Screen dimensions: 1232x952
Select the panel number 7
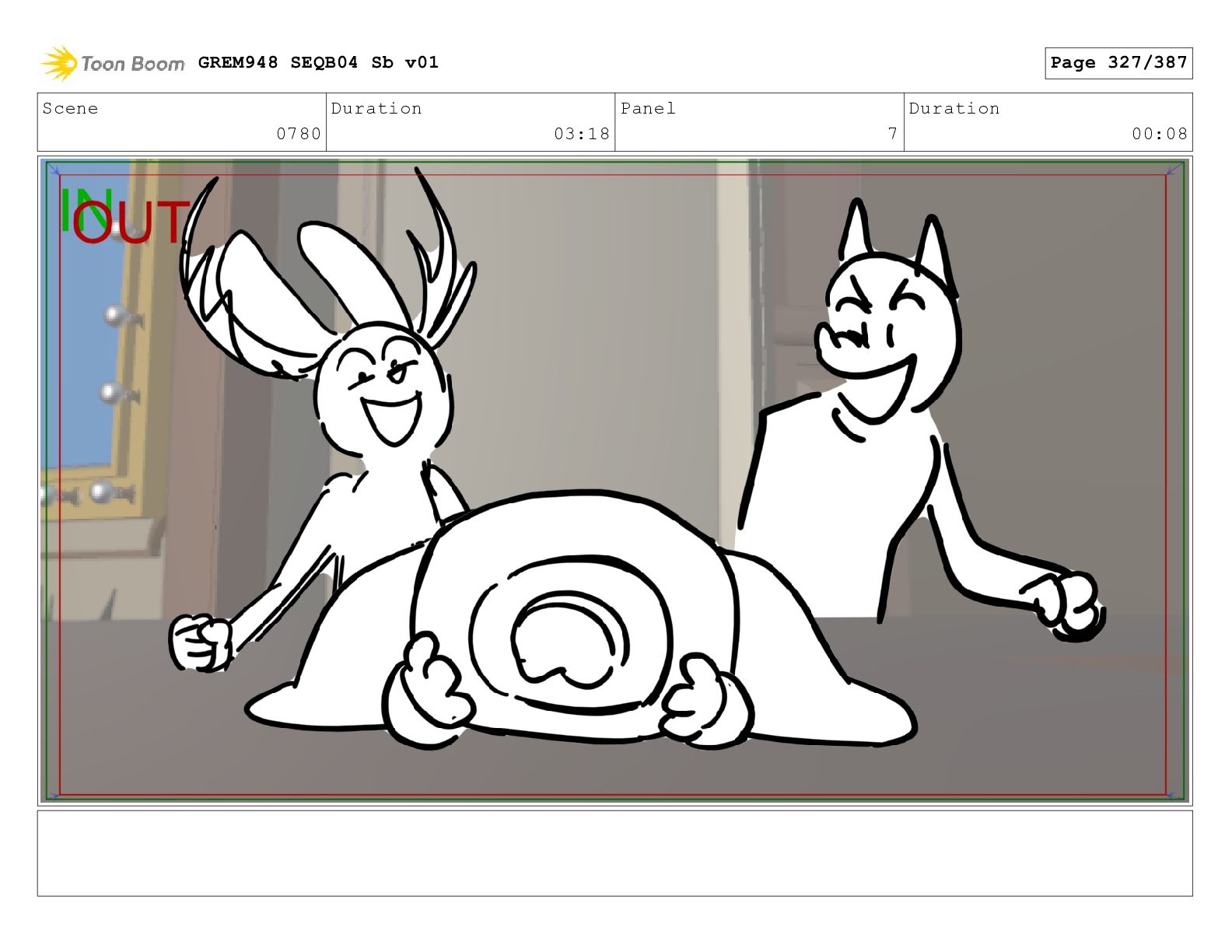[893, 134]
